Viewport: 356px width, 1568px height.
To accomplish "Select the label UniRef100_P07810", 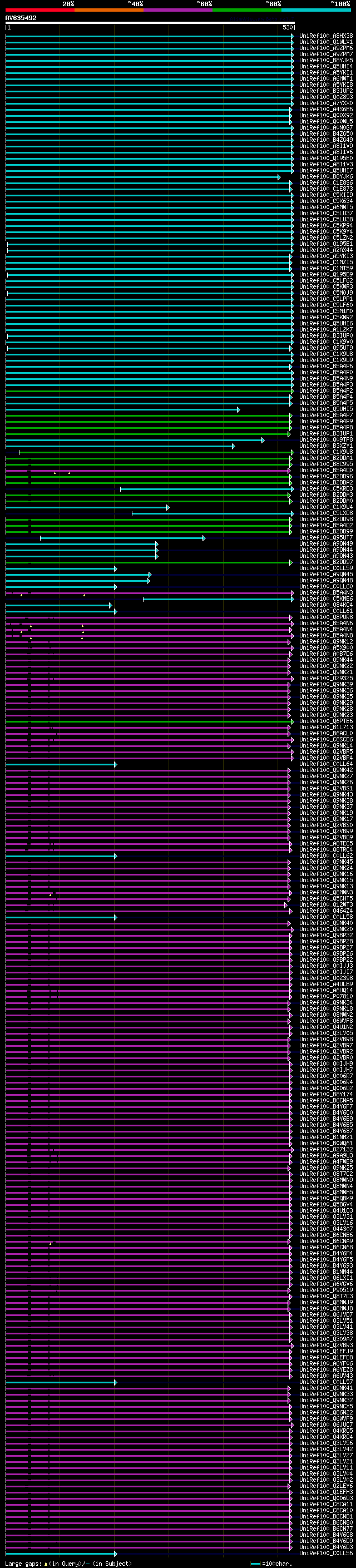I will point(325,997).
